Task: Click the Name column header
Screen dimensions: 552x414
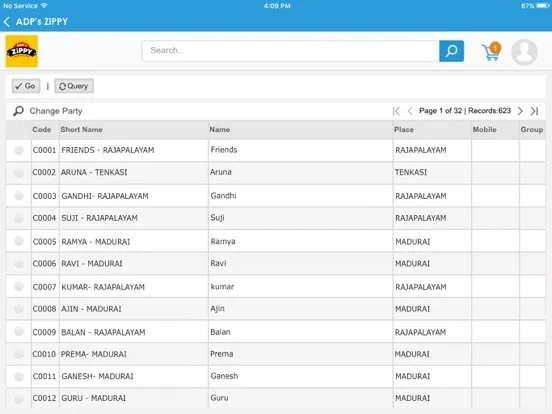Action: point(220,130)
